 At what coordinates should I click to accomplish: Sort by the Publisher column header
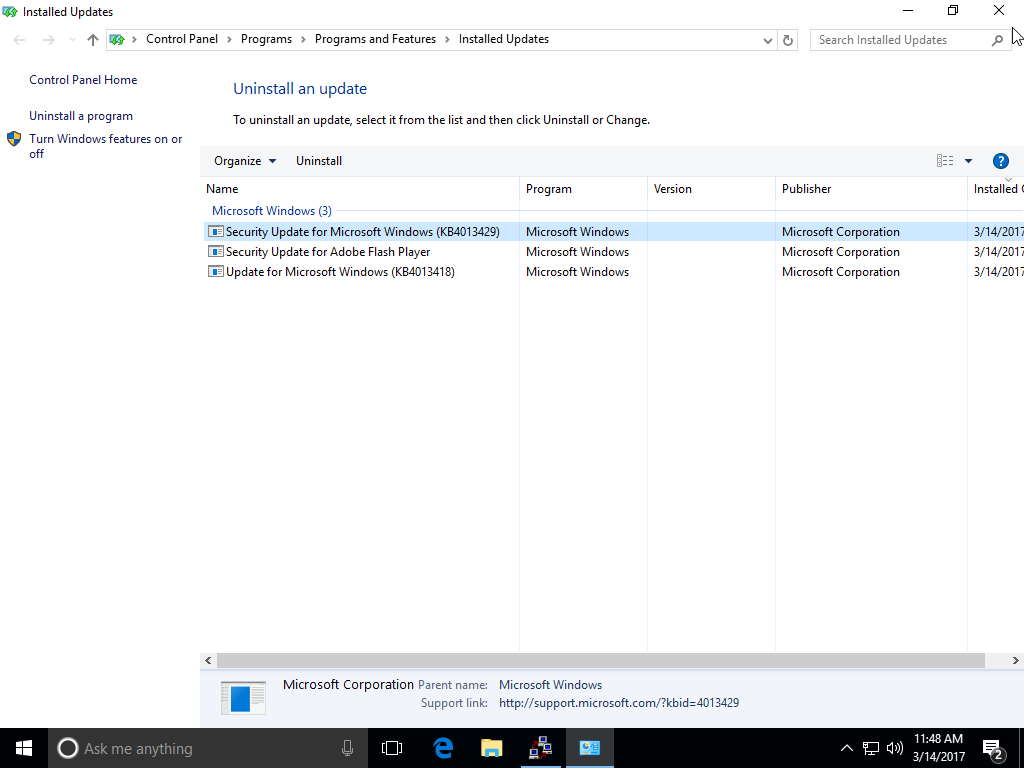871,189
